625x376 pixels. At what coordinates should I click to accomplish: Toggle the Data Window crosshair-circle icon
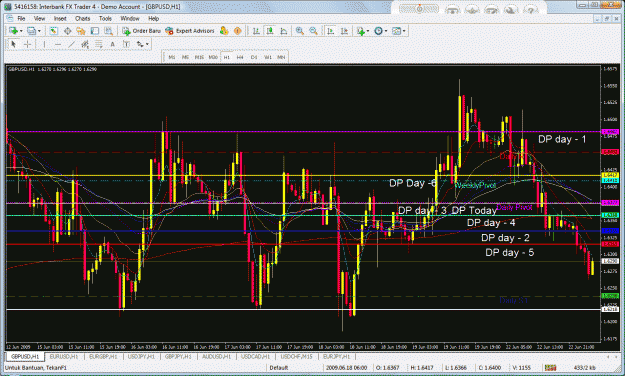[67, 31]
